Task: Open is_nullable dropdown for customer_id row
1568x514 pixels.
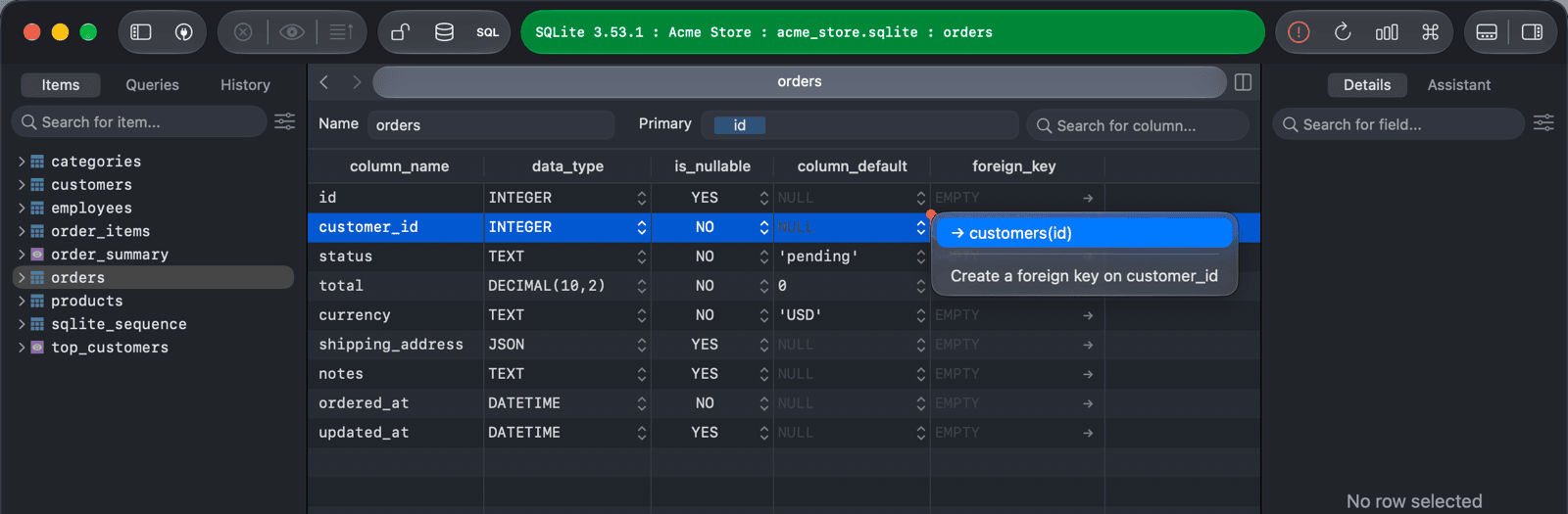Action: click(x=764, y=227)
